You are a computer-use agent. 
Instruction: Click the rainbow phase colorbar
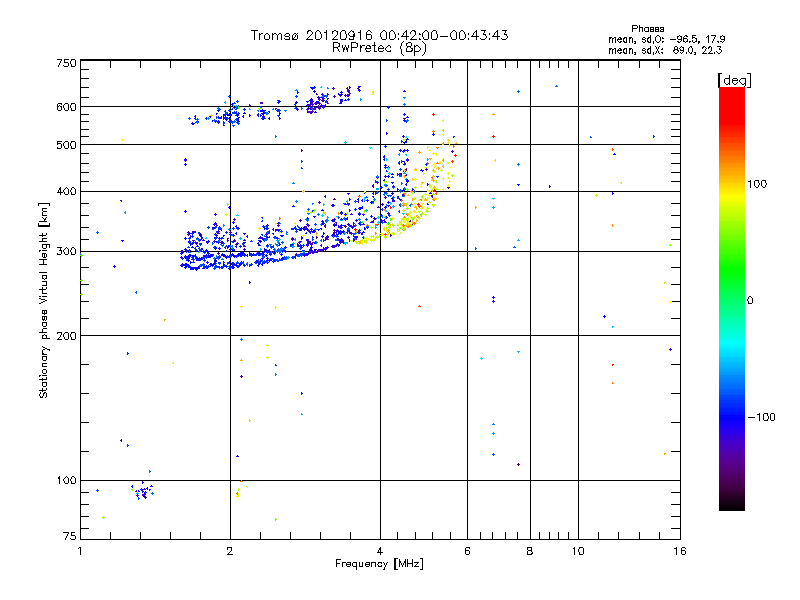[x=732, y=298]
